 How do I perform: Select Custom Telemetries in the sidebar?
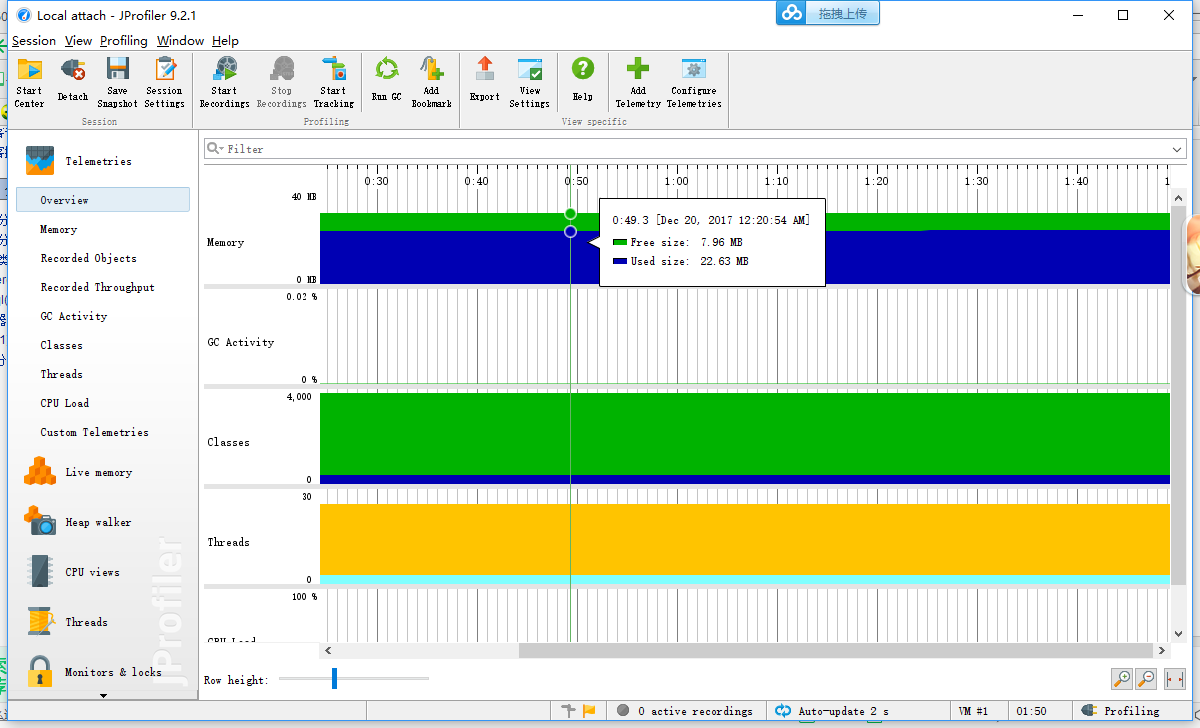click(95, 432)
